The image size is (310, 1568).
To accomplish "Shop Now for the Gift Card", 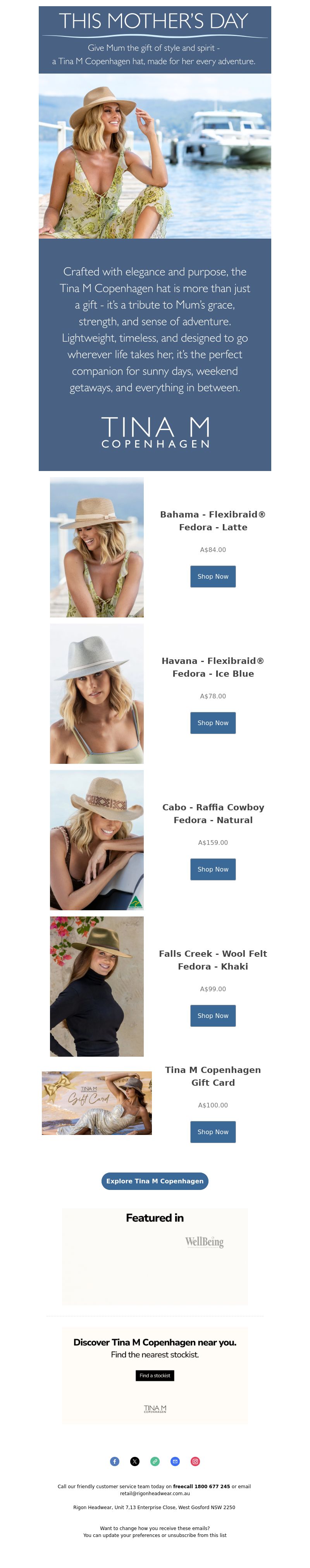I will coord(213,1131).
